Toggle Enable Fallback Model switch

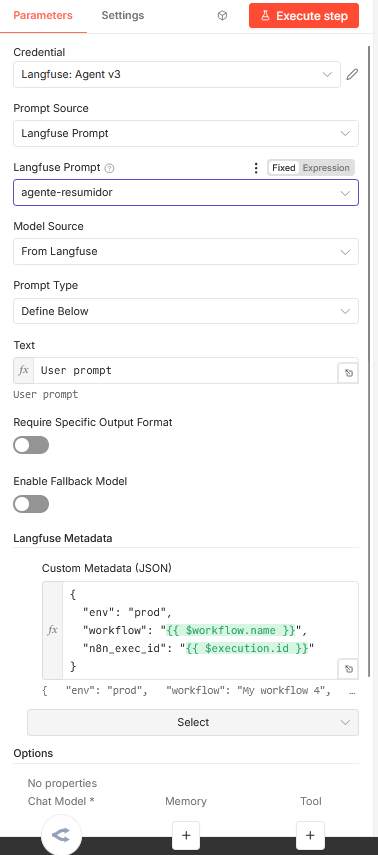31,504
